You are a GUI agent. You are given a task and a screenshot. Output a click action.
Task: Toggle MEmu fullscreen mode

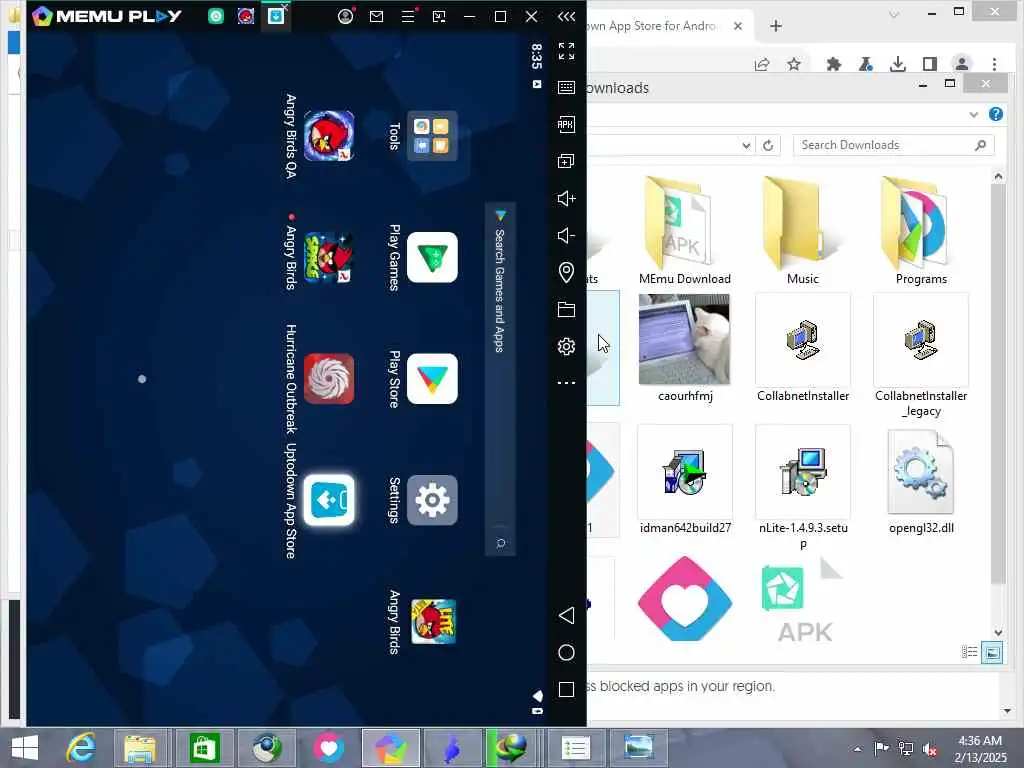566,51
